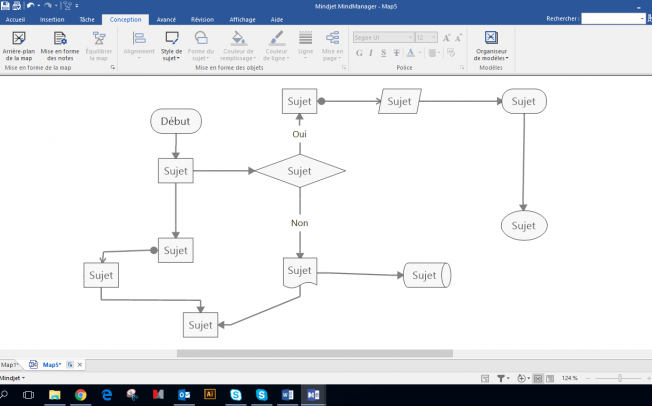The height and width of the screenshot is (406, 652).
Task: Close the Map5 document tab
Action: 80,365
